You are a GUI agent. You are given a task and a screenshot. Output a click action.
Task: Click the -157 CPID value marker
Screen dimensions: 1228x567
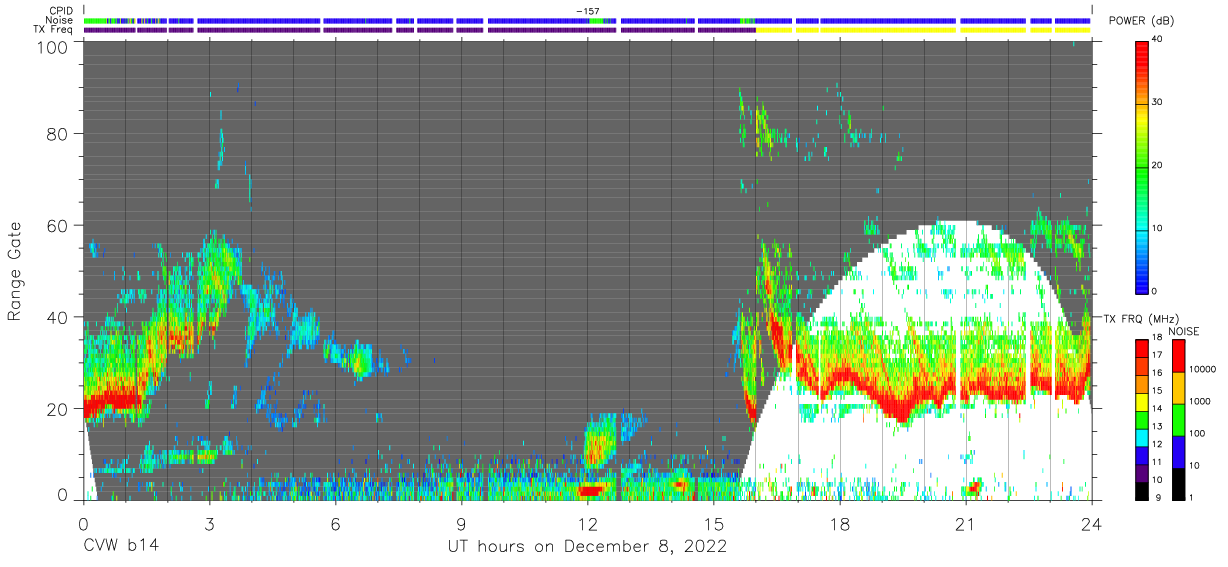[587, 10]
